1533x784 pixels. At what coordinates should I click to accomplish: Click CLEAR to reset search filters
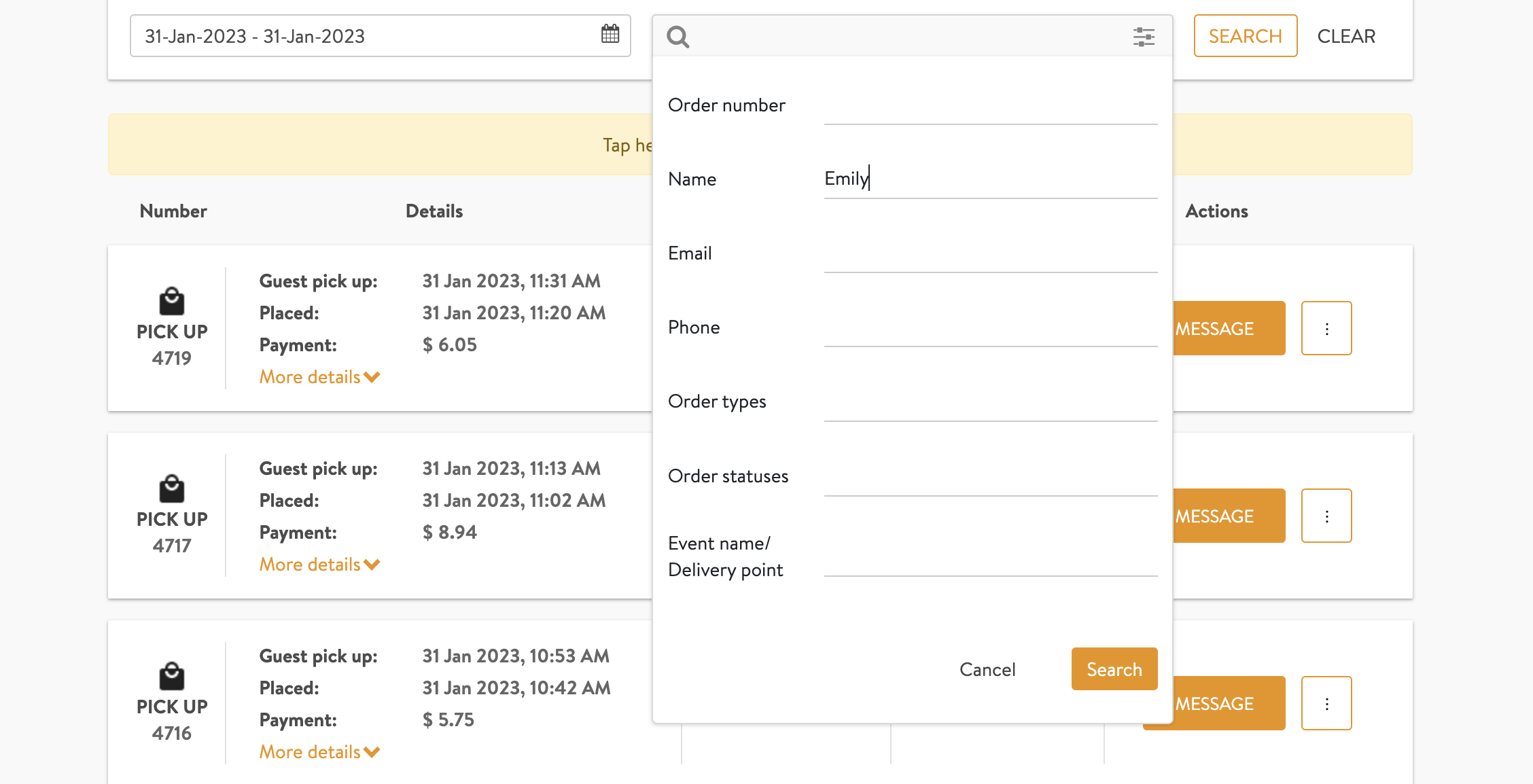[x=1345, y=36]
